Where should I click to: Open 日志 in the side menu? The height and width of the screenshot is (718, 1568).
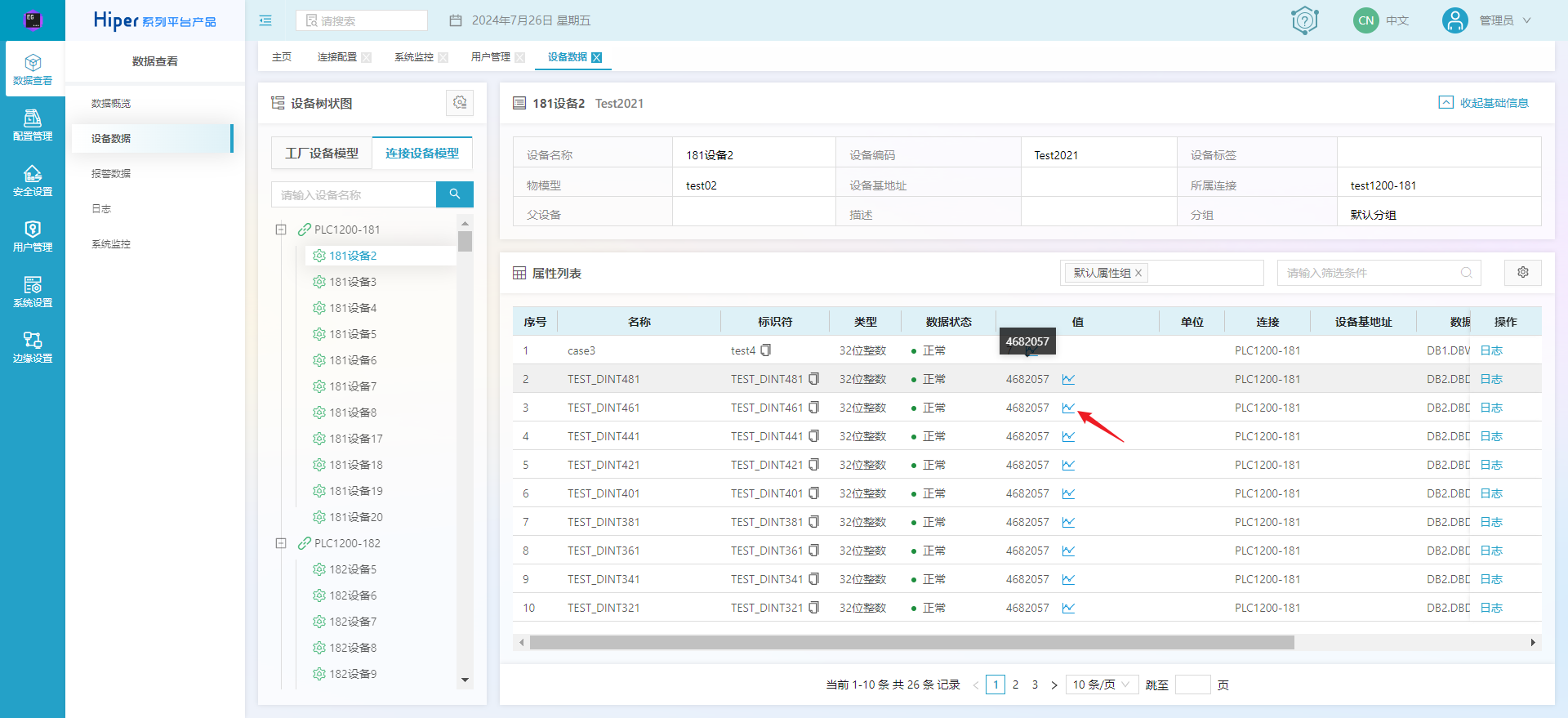[101, 209]
